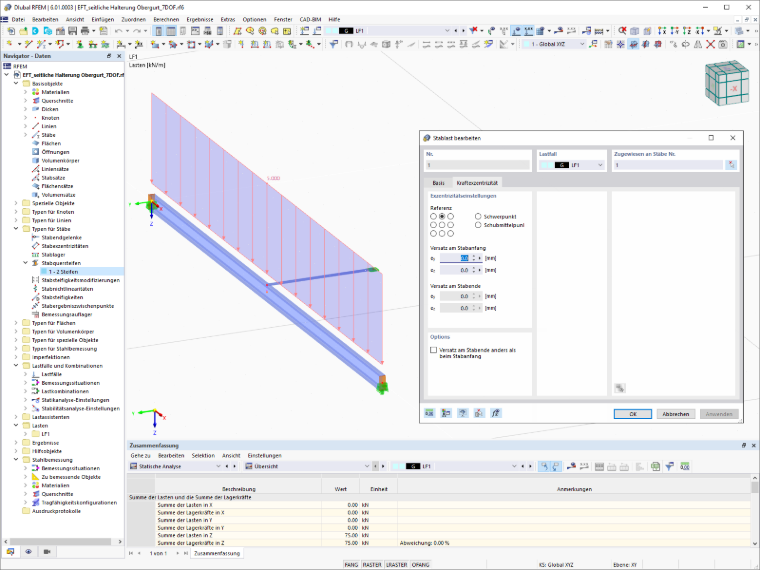Click the eye display icon at navigator bottom
This screenshot has height=570, width=760.
point(29,552)
